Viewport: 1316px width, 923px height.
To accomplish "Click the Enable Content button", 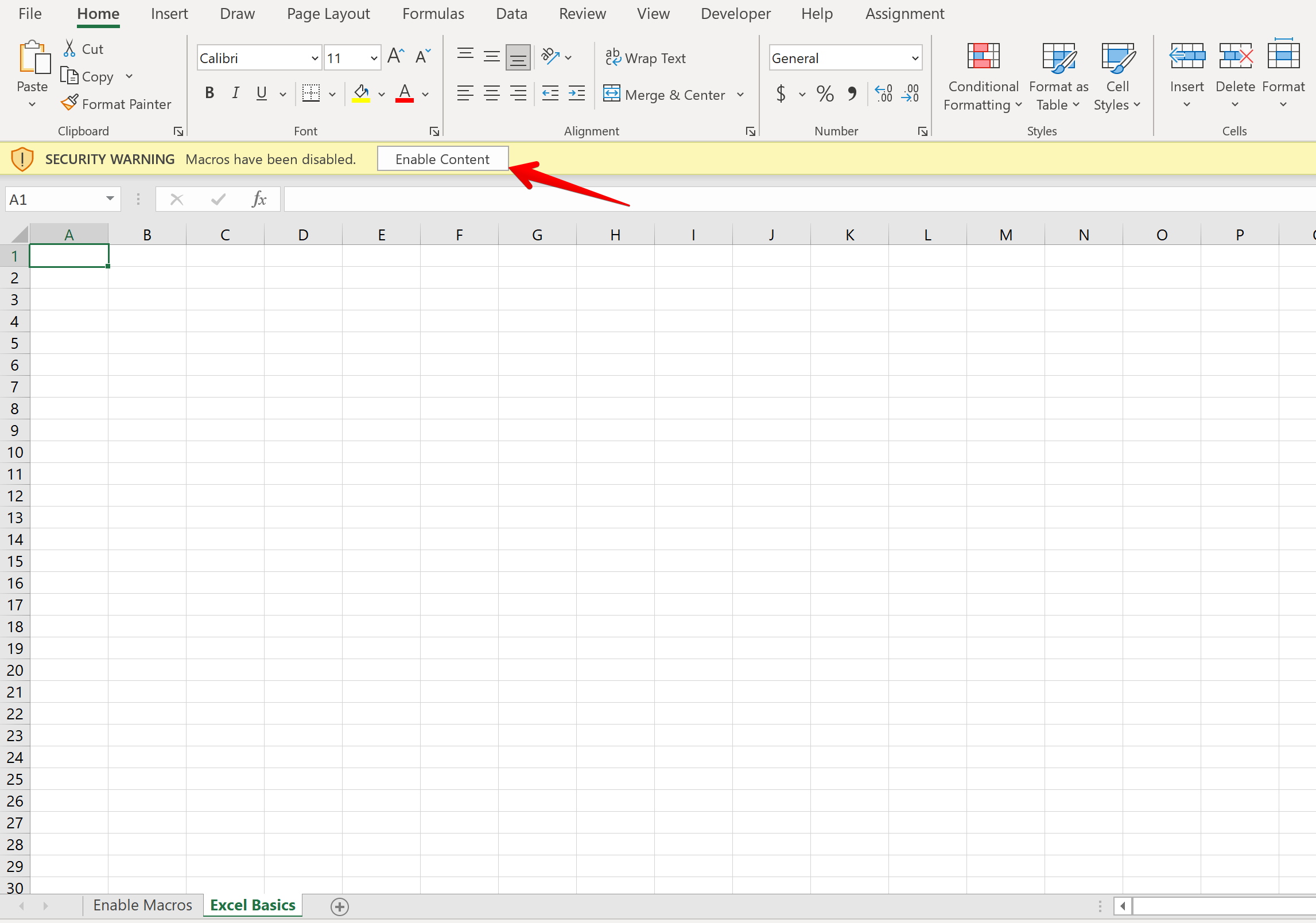I will point(442,159).
